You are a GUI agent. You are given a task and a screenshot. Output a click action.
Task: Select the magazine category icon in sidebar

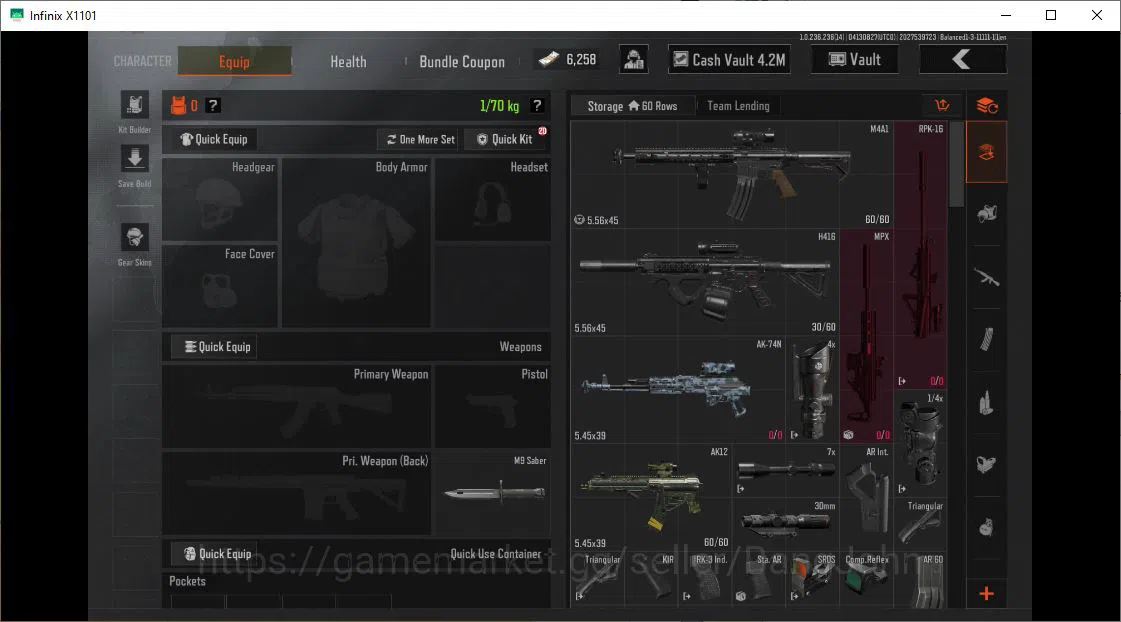[x=987, y=339]
